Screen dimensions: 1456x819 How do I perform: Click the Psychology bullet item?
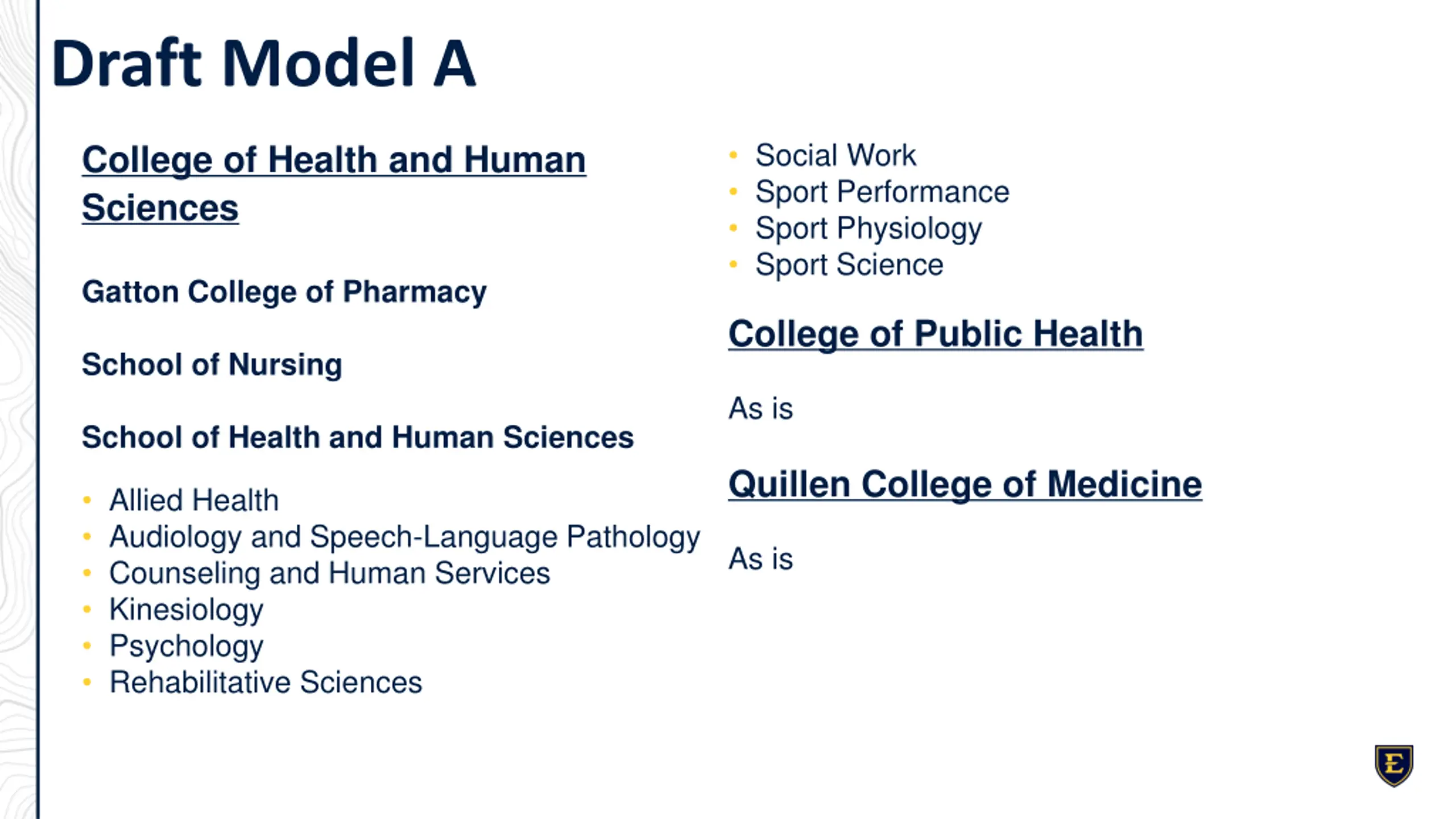pos(187,647)
